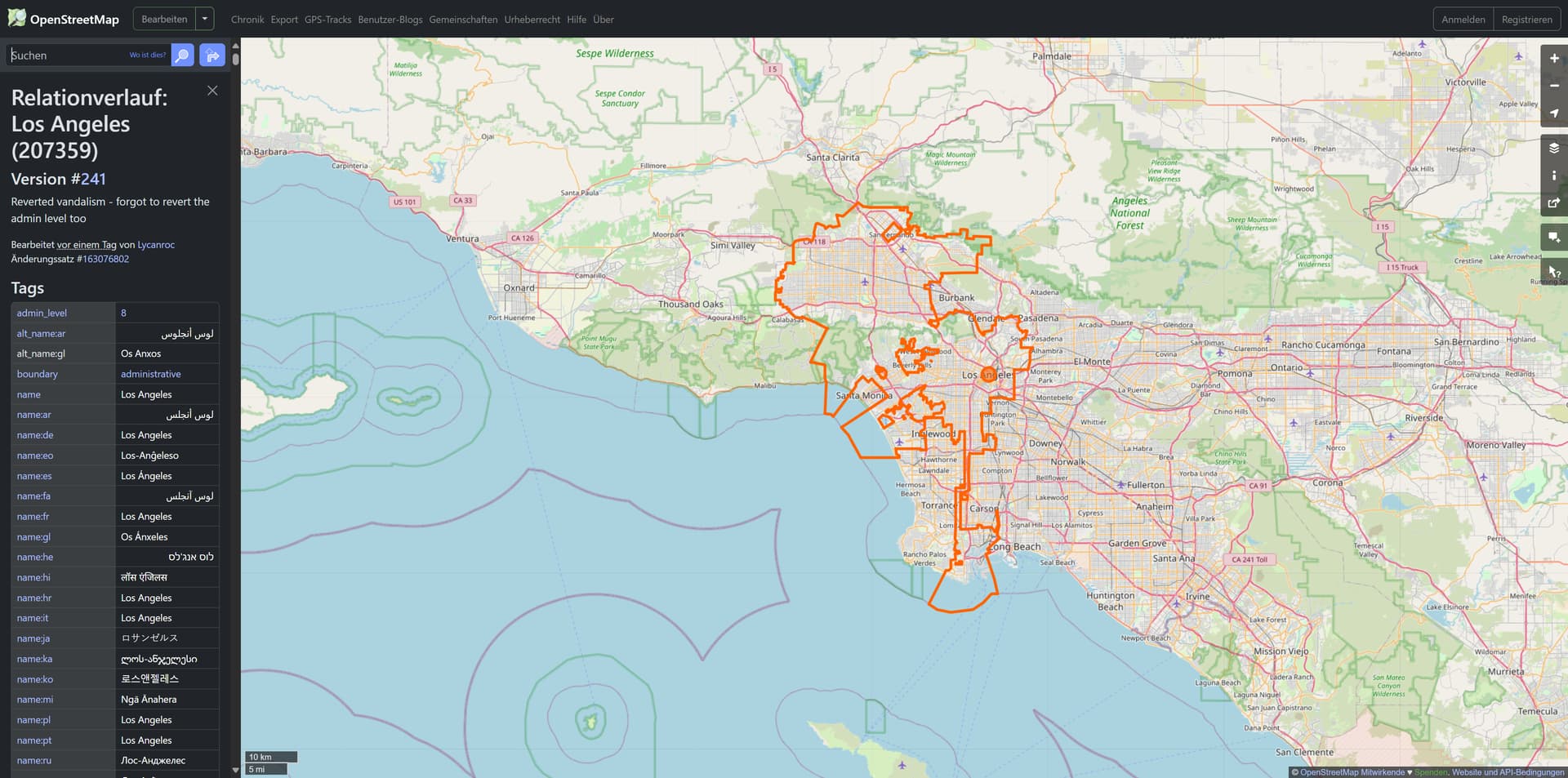Click the magnifier search button
Viewport: 1568px width, 778px height.
click(x=182, y=55)
